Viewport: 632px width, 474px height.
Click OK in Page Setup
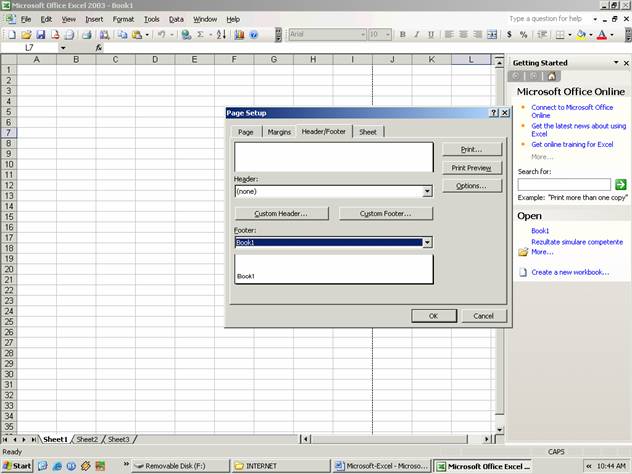click(x=434, y=316)
